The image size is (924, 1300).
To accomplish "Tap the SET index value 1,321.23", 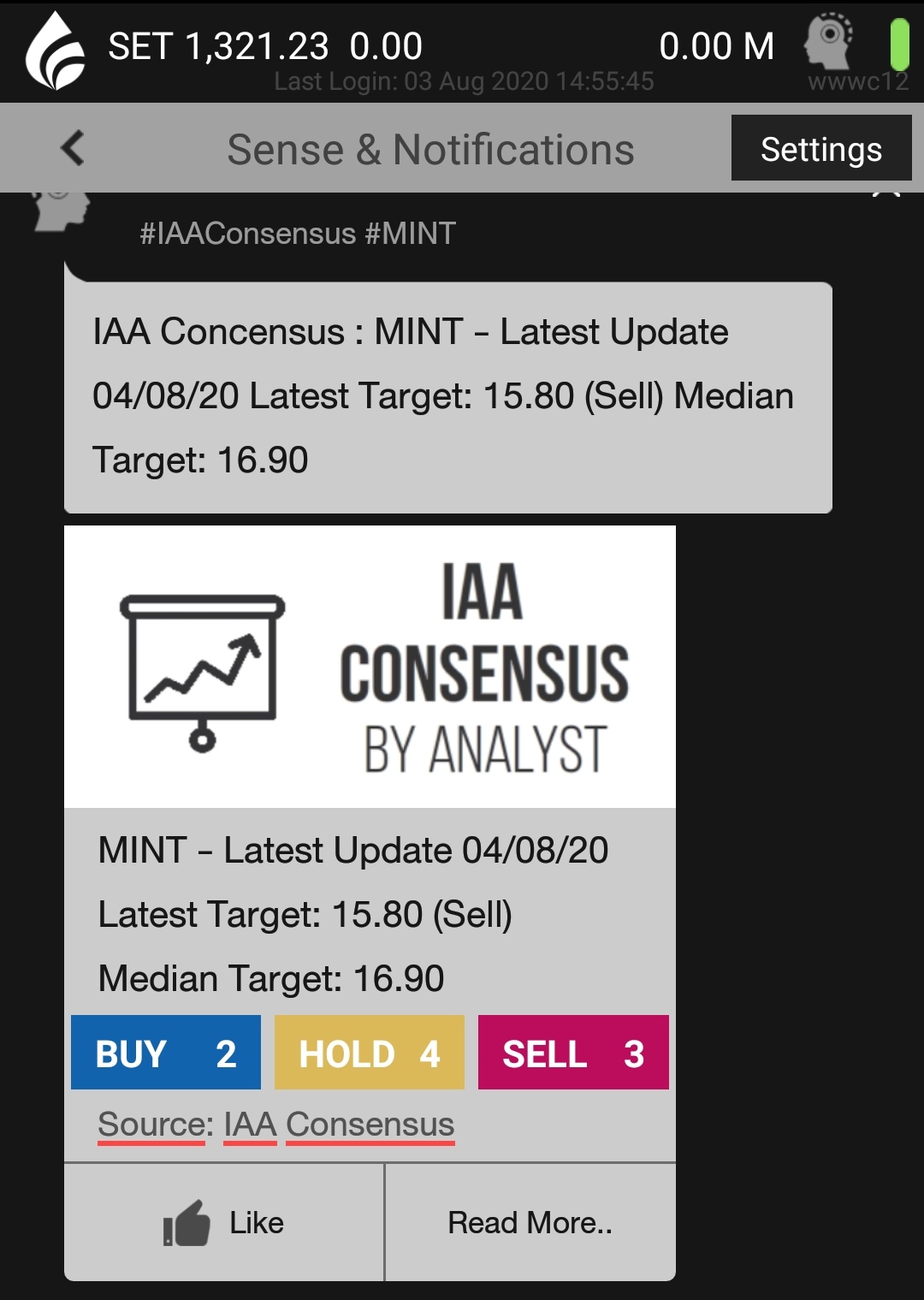I will [256, 46].
